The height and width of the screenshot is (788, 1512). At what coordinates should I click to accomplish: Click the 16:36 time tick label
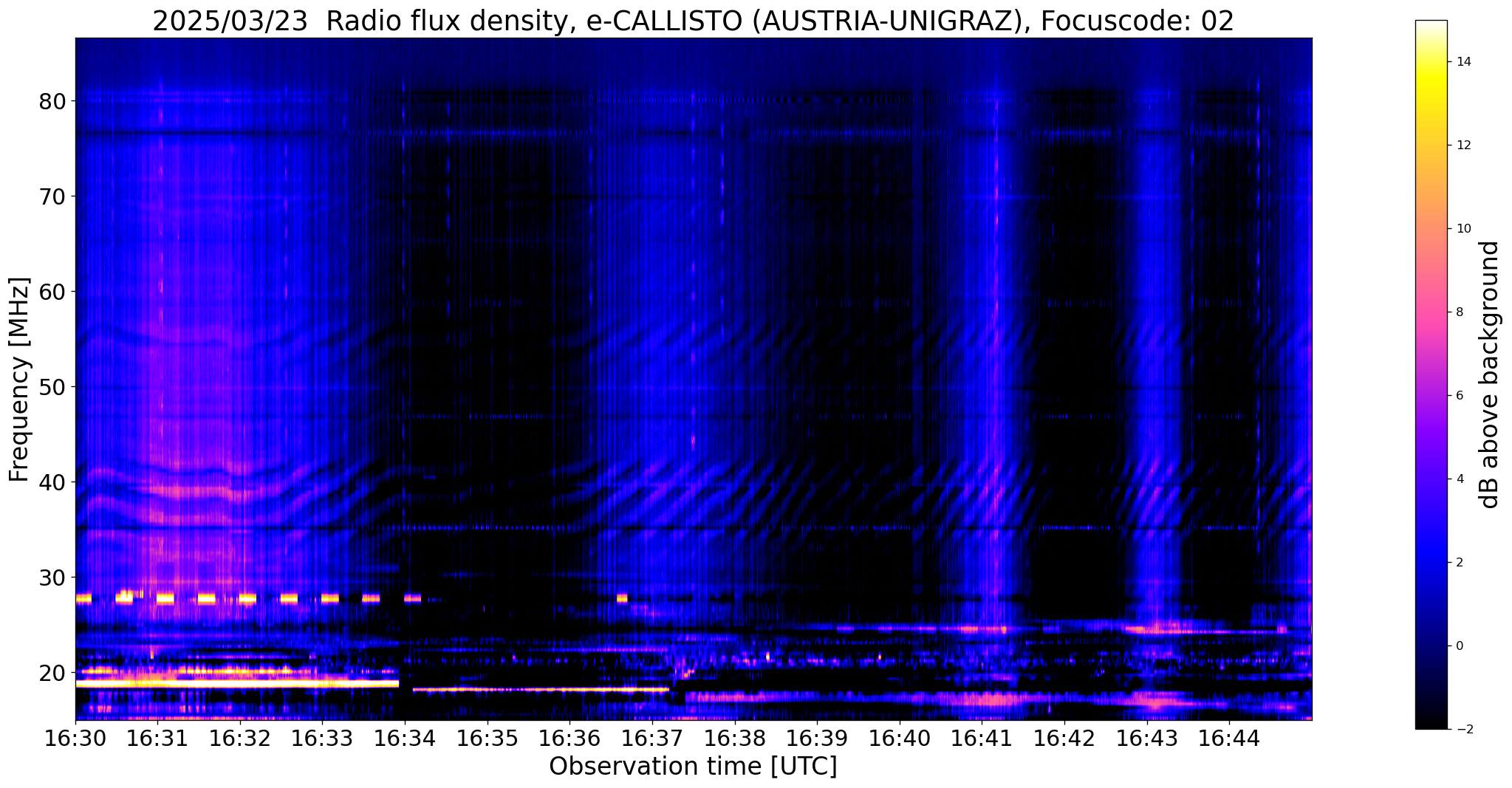pos(569,739)
